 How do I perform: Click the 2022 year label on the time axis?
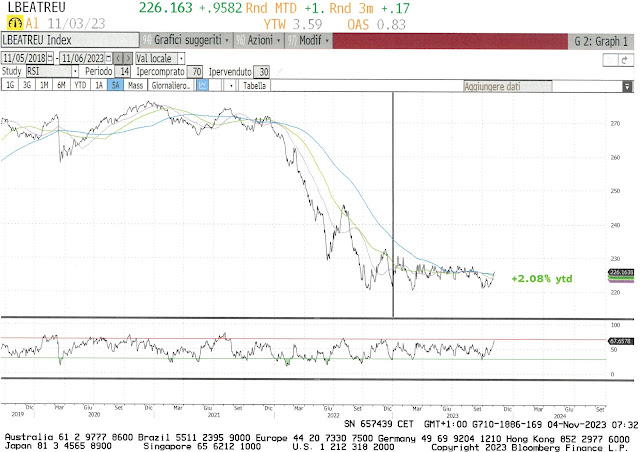coord(333,415)
